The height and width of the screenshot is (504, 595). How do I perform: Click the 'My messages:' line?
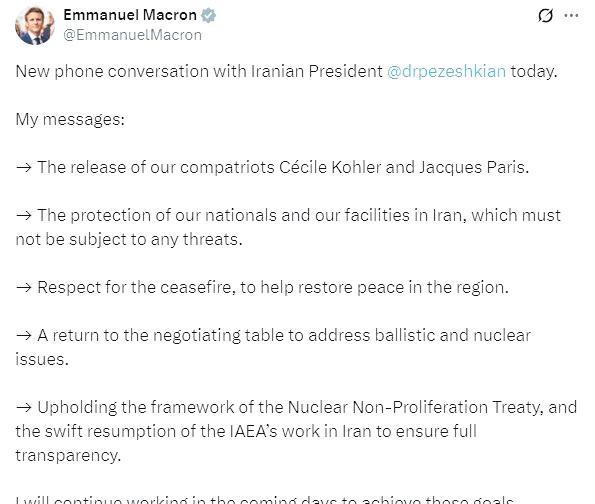tap(70, 120)
